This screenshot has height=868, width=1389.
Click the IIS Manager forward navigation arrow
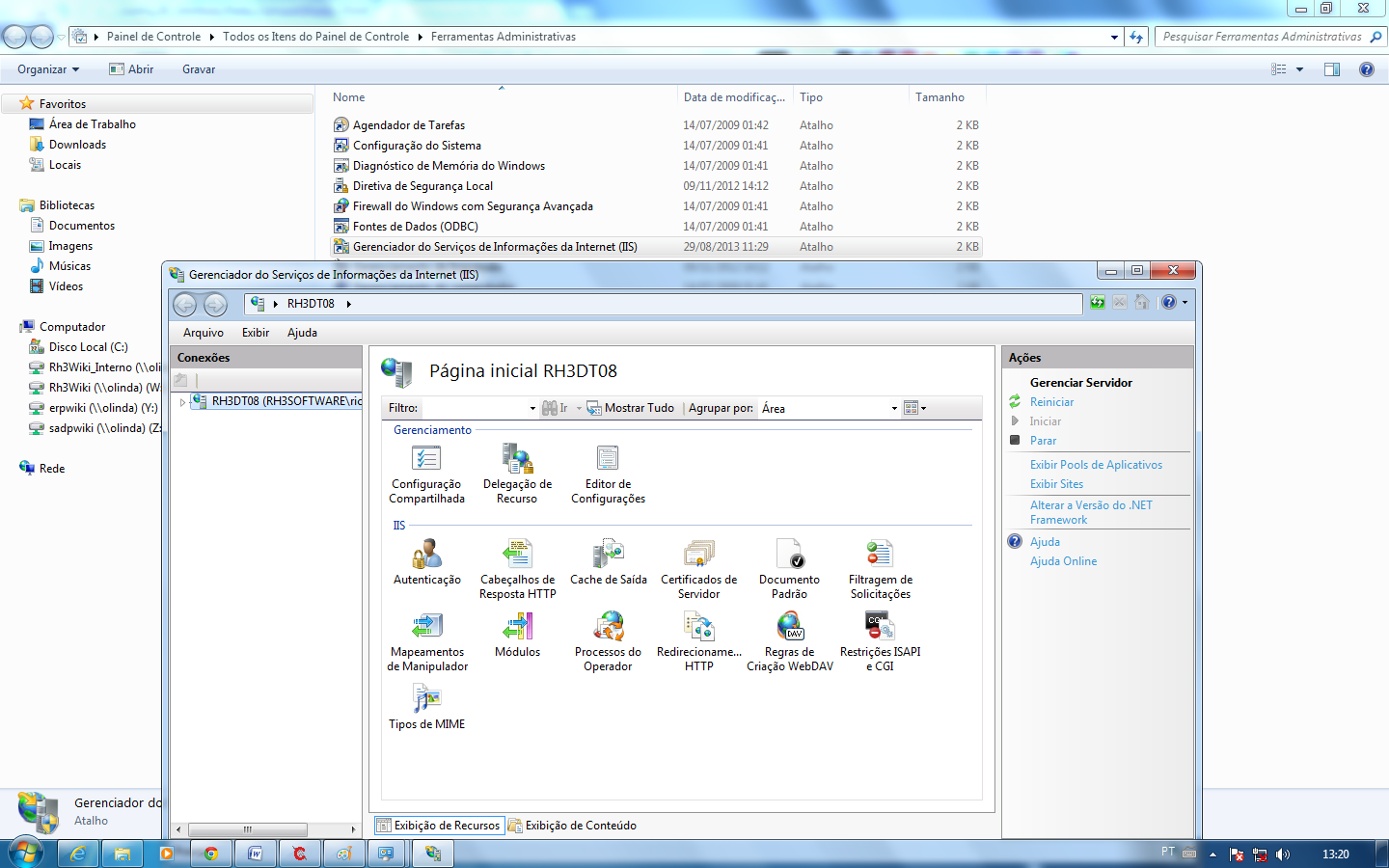215,305
